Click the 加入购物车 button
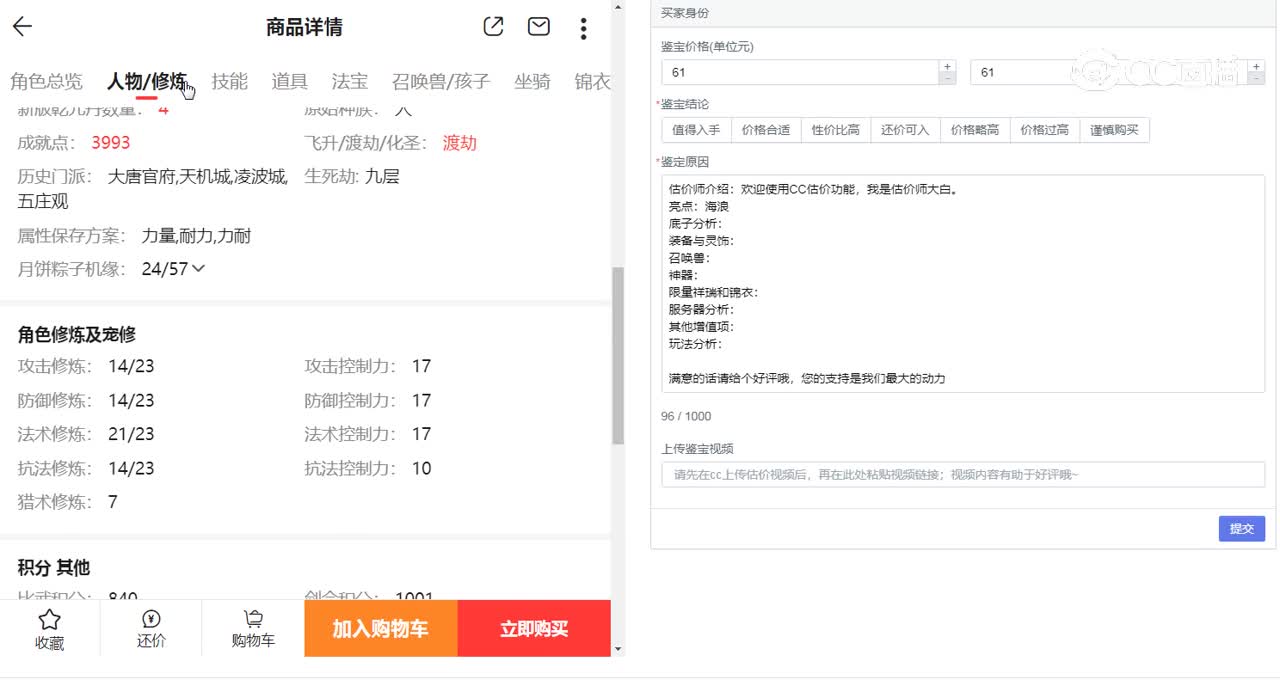Screen dimensions: 1280x686 [x=380, y=629]
